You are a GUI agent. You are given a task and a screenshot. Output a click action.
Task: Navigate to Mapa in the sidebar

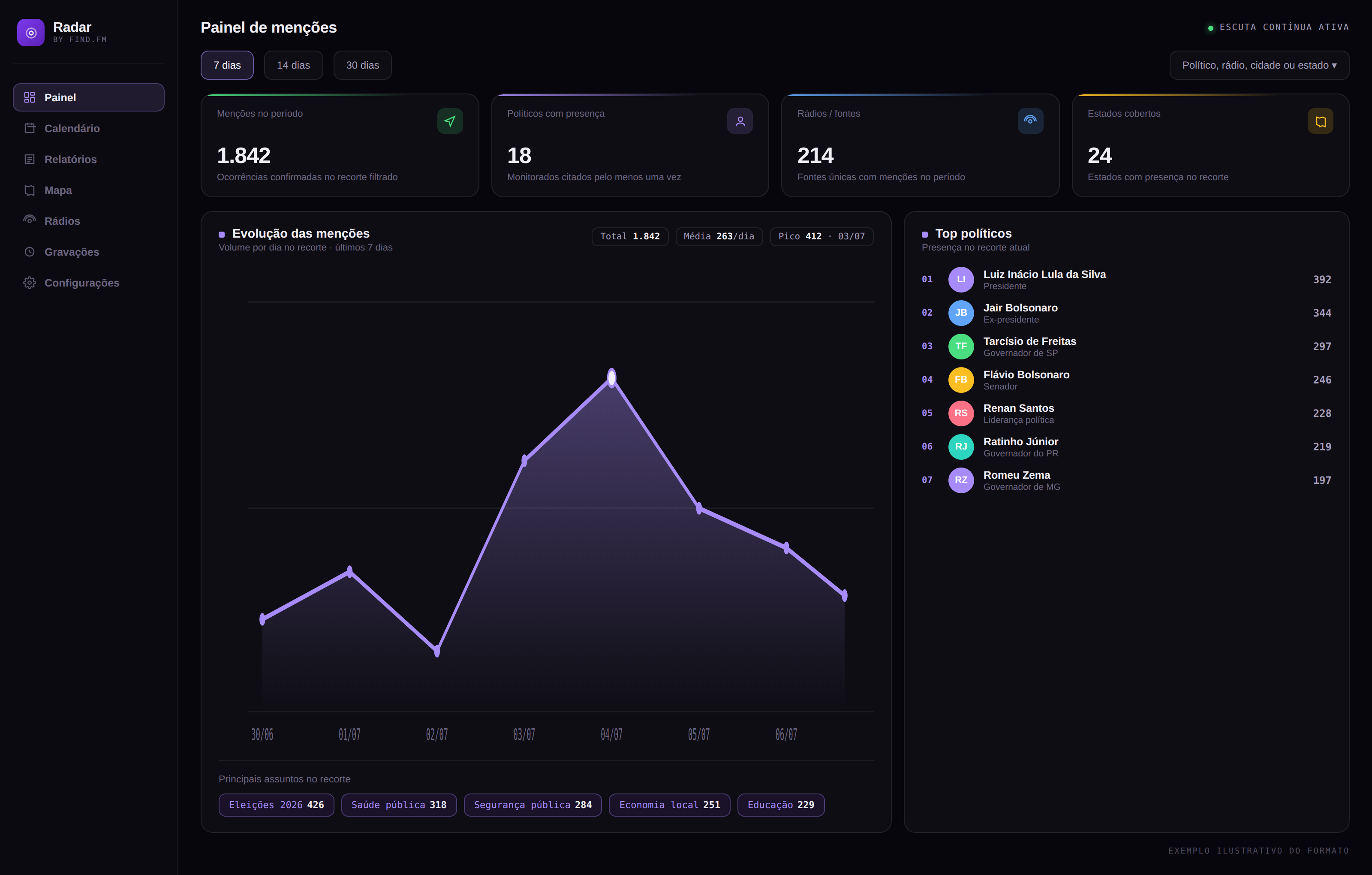(x=89, y=190)
